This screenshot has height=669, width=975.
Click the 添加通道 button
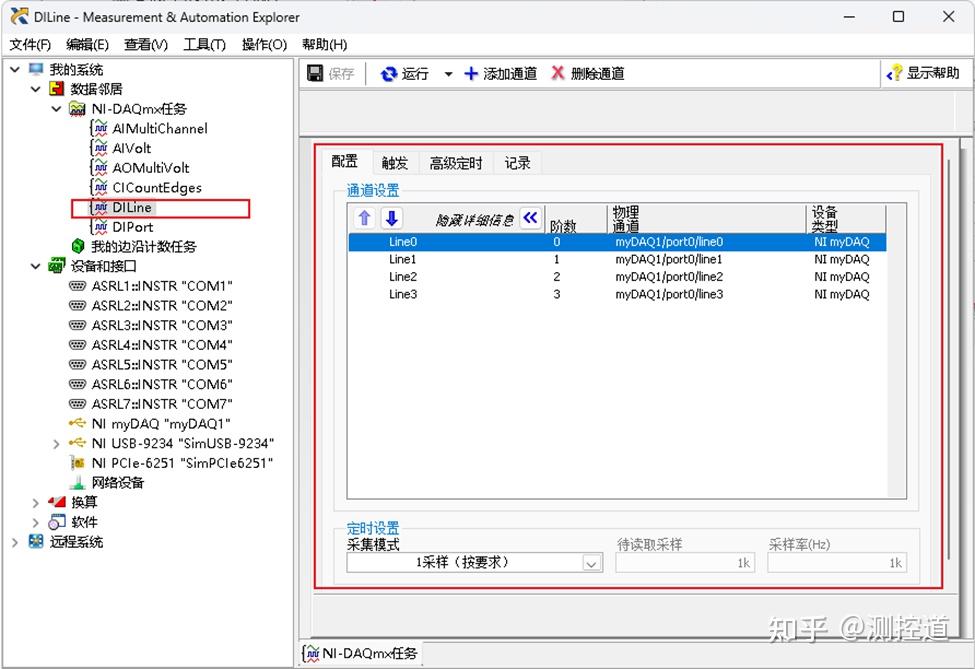[x=501, y=74]
